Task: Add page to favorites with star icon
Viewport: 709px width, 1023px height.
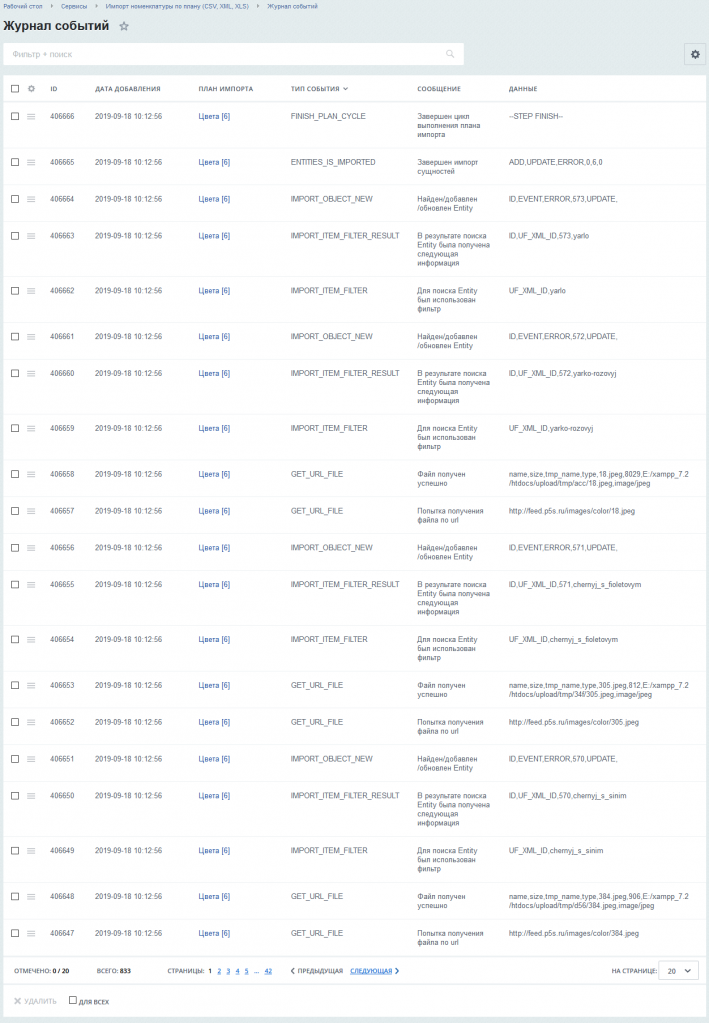Action: point(124,27)
